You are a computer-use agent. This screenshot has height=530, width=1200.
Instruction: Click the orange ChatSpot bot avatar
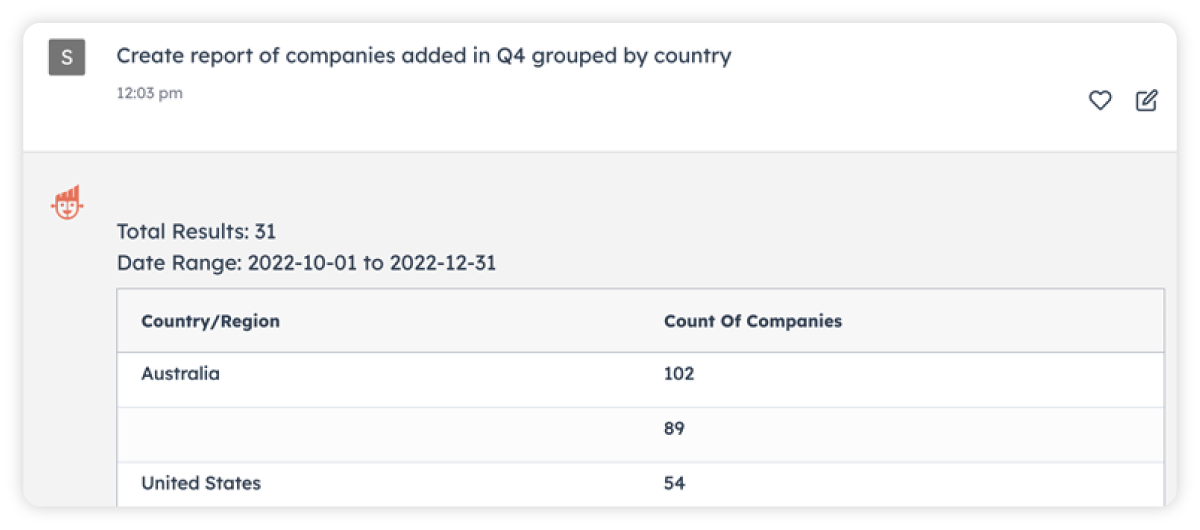[x=67, y=202]
